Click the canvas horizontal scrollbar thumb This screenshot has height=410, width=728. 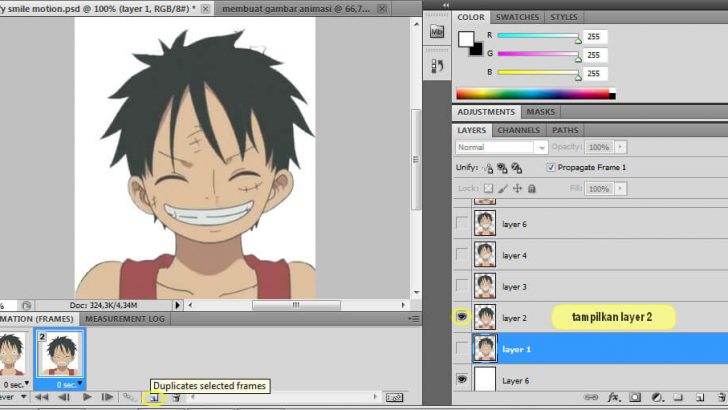pyautogui.click(x=296, y=305)
